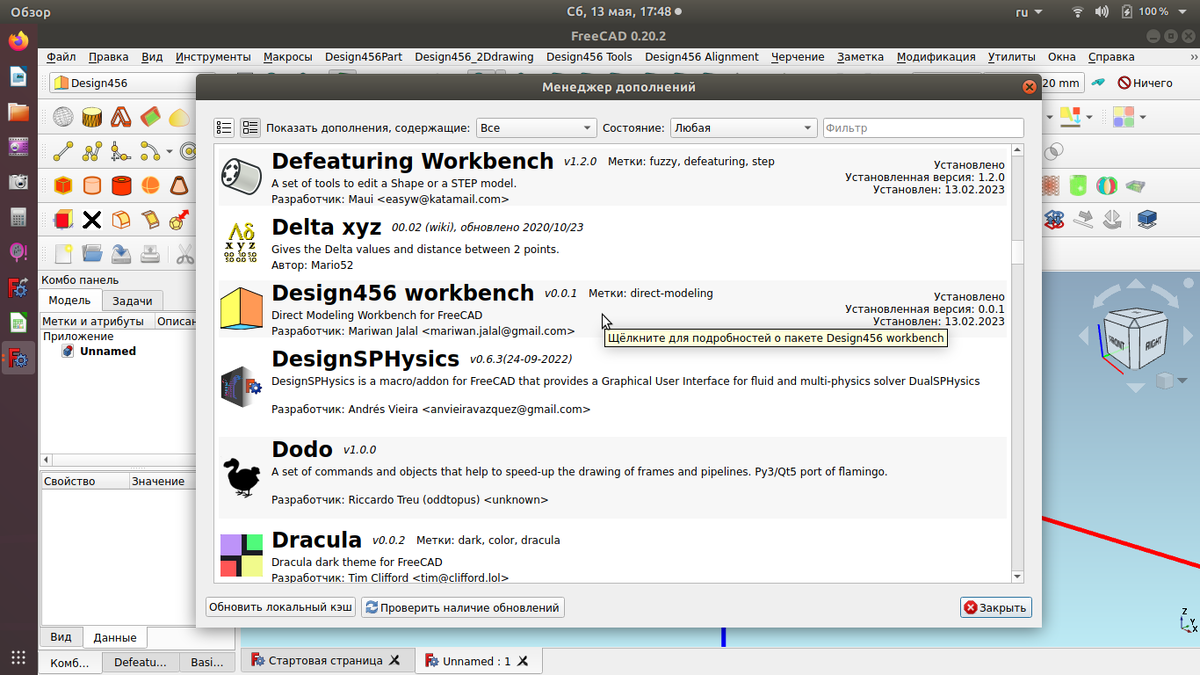
Task: Click the rounded corner box icon
Action: click(121, 219)
